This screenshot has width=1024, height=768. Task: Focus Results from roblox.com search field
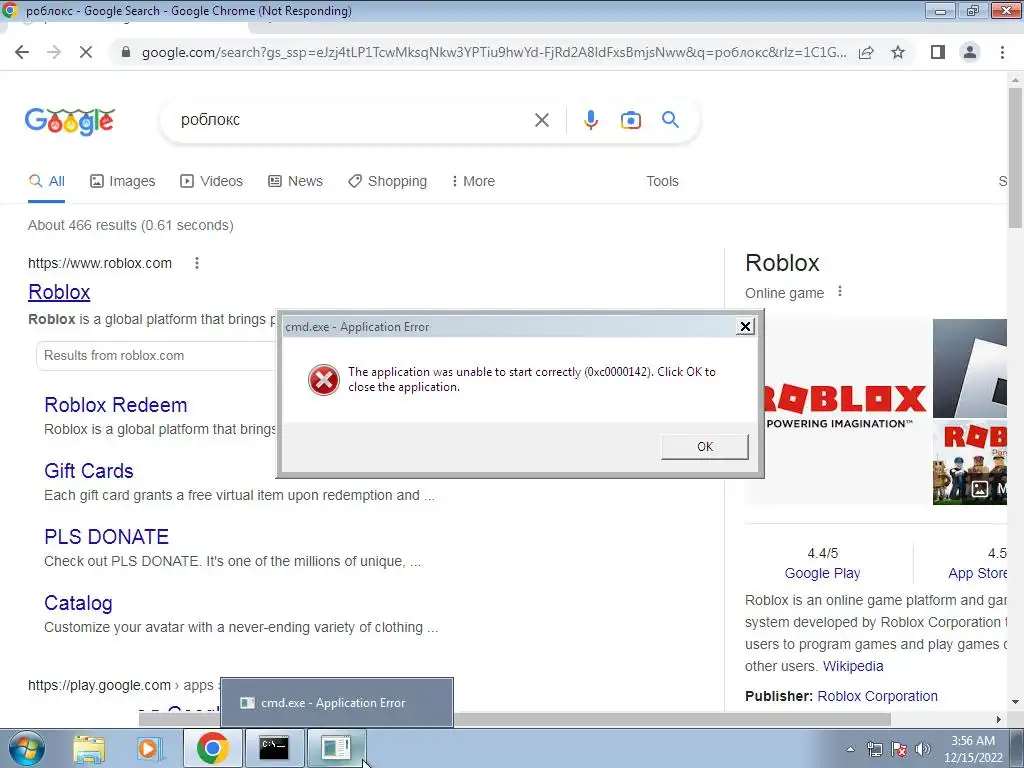[x=157, y=355]
